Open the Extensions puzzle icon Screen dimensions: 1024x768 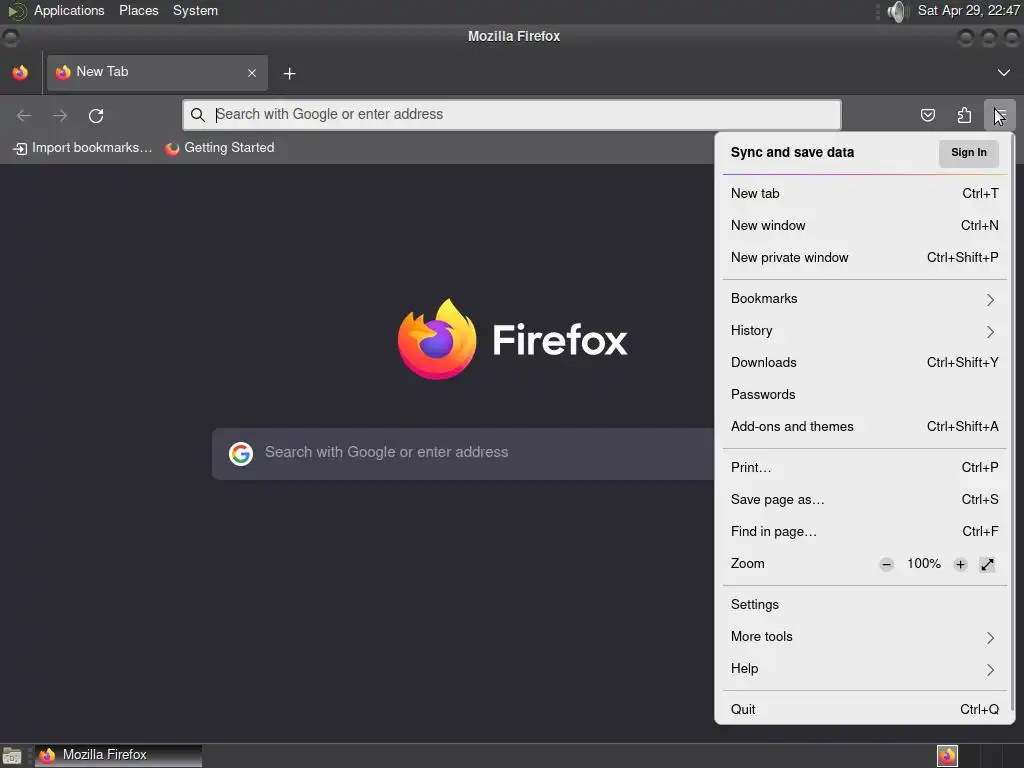pyautogui.click(x=964, y=116)
